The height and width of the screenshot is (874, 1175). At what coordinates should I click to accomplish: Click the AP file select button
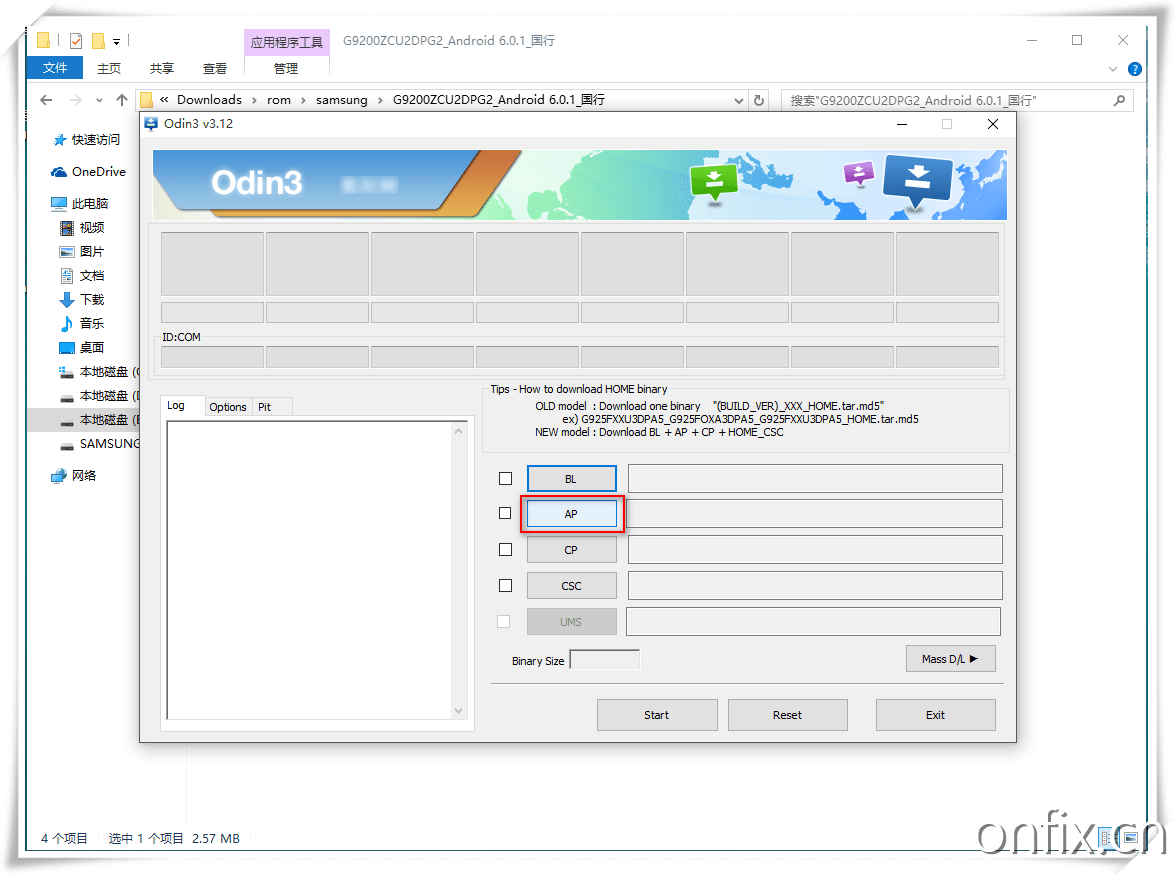pos(571,514)
